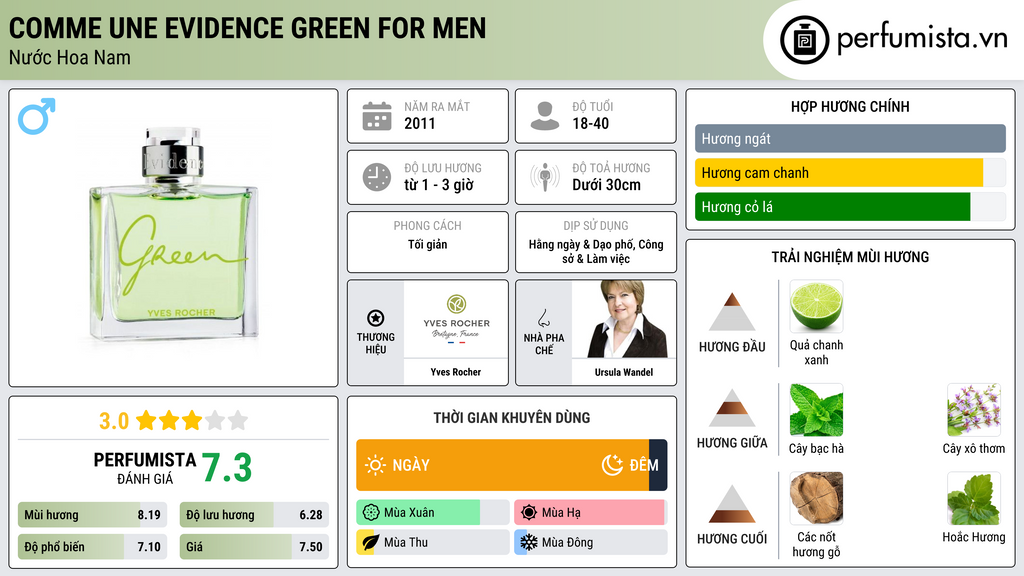Click the age range value 18-40
This screenshot has height=576, width=1024.
590,123
